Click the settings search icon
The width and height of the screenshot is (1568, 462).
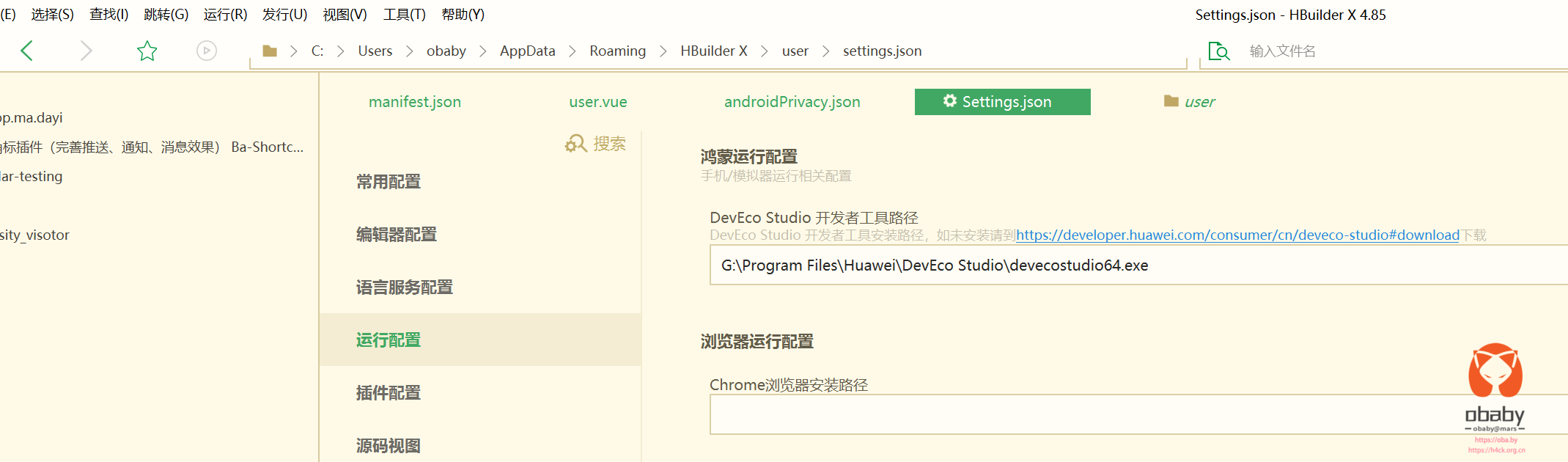(x=575, y=144)
